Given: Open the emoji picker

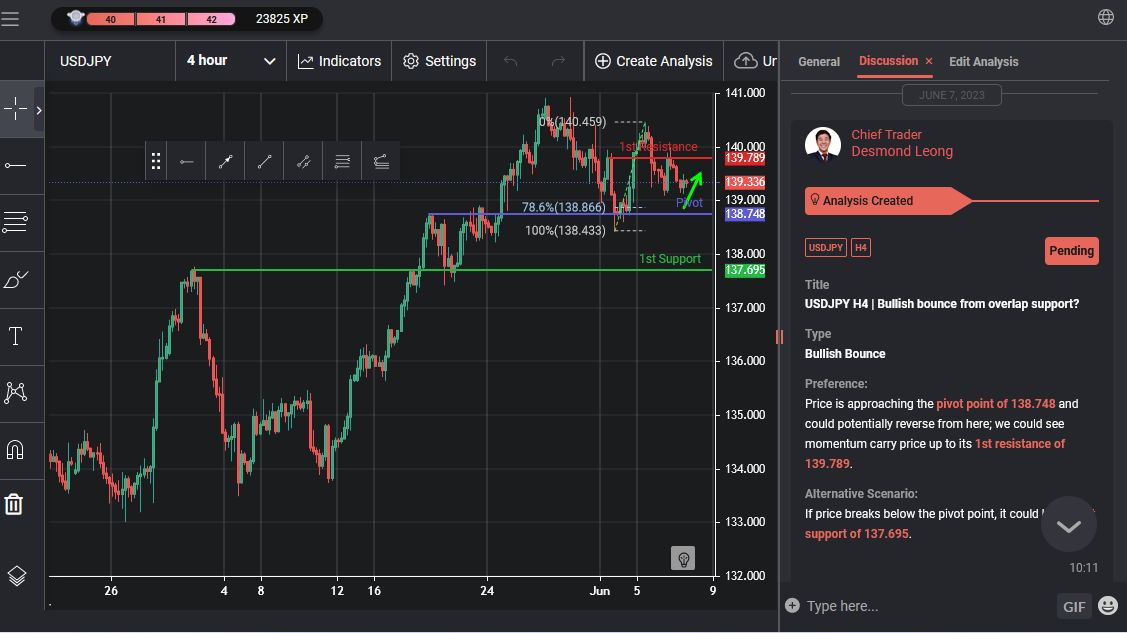Looking at the screenshot, I should (x=1108, y=606).
